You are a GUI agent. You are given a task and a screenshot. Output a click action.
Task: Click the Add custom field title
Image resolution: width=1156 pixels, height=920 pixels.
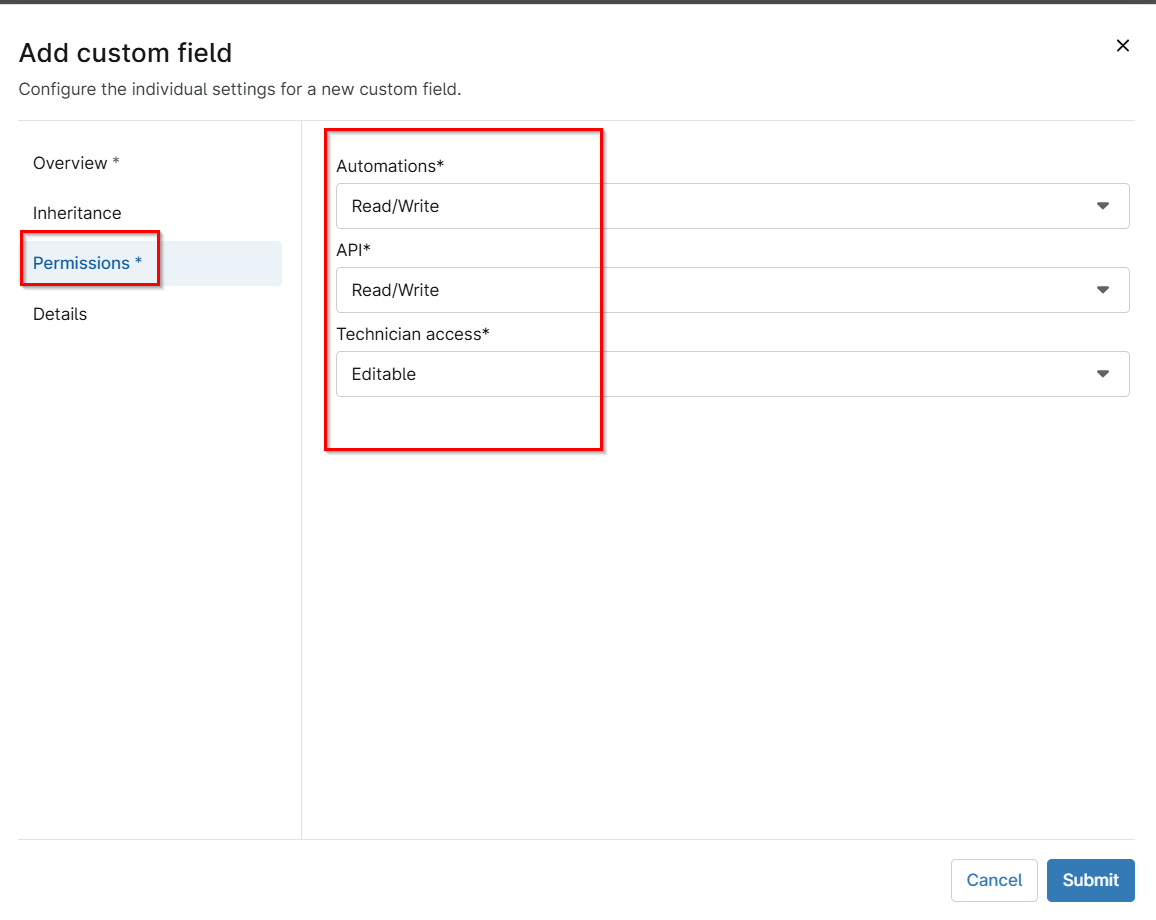pyautogui.click(x=126, y=53)
